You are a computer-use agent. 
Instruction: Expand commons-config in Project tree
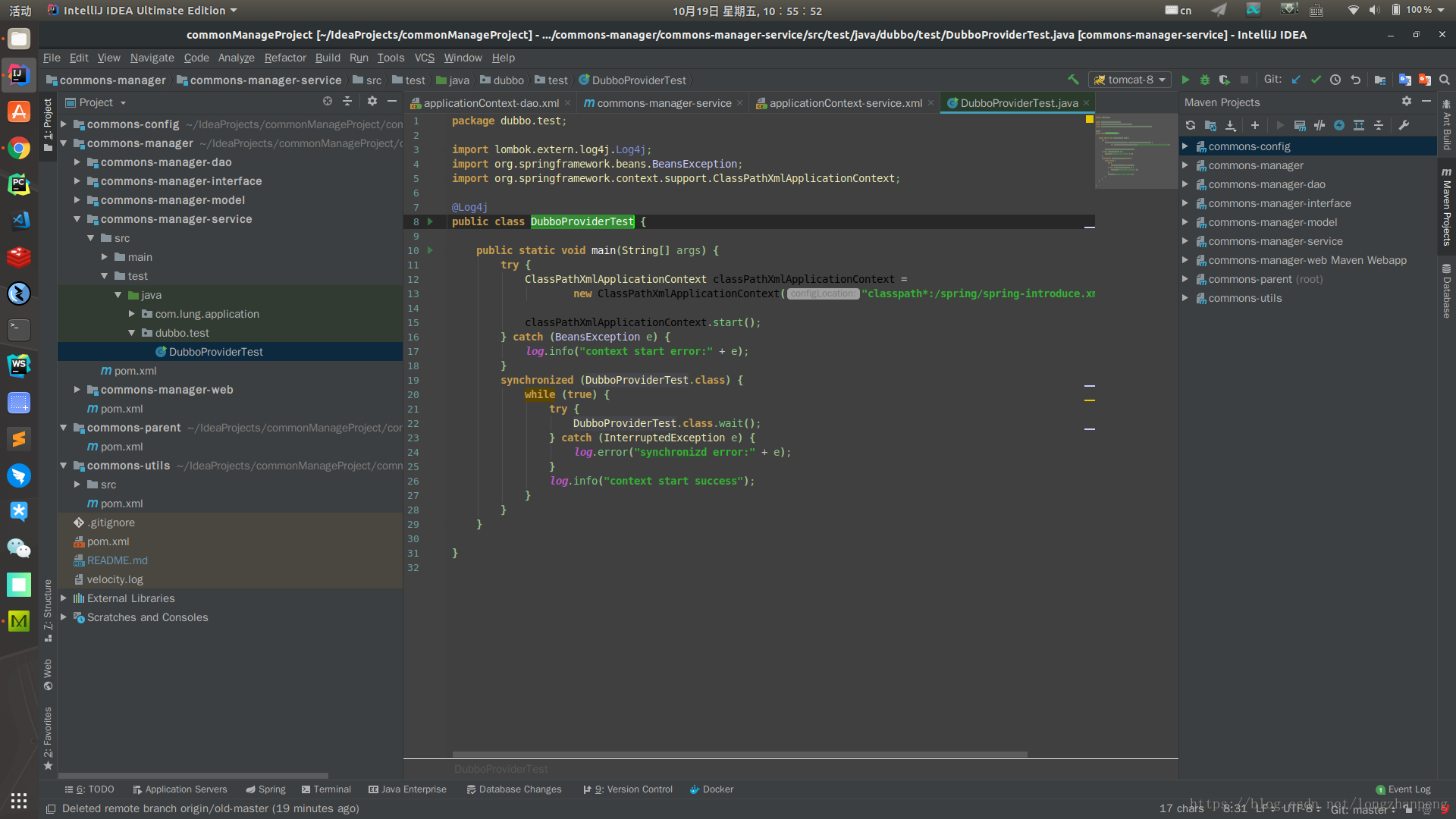(x=64, y=124)
